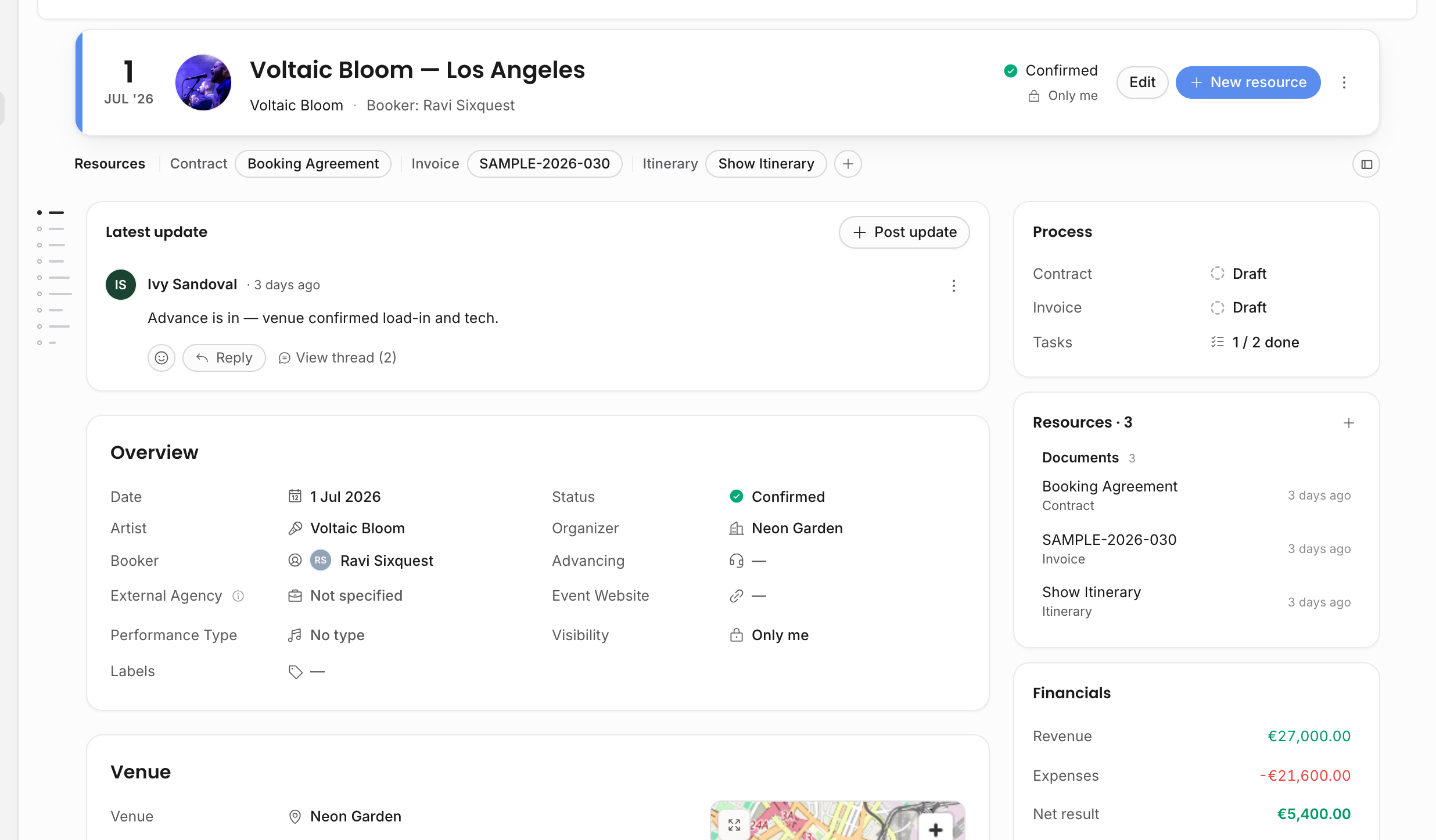Click the green Confirmed check icon in header
1436x840 pixels.
pyautogui.click(x=1011, y=71)
